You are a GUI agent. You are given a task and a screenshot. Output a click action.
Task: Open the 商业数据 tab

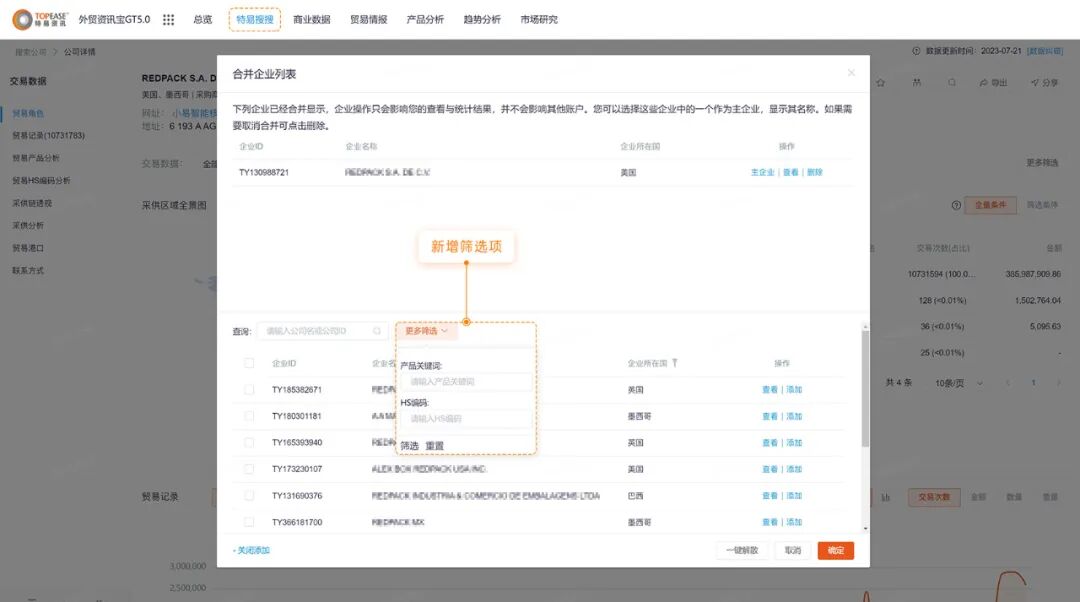(x=311, y=19)
